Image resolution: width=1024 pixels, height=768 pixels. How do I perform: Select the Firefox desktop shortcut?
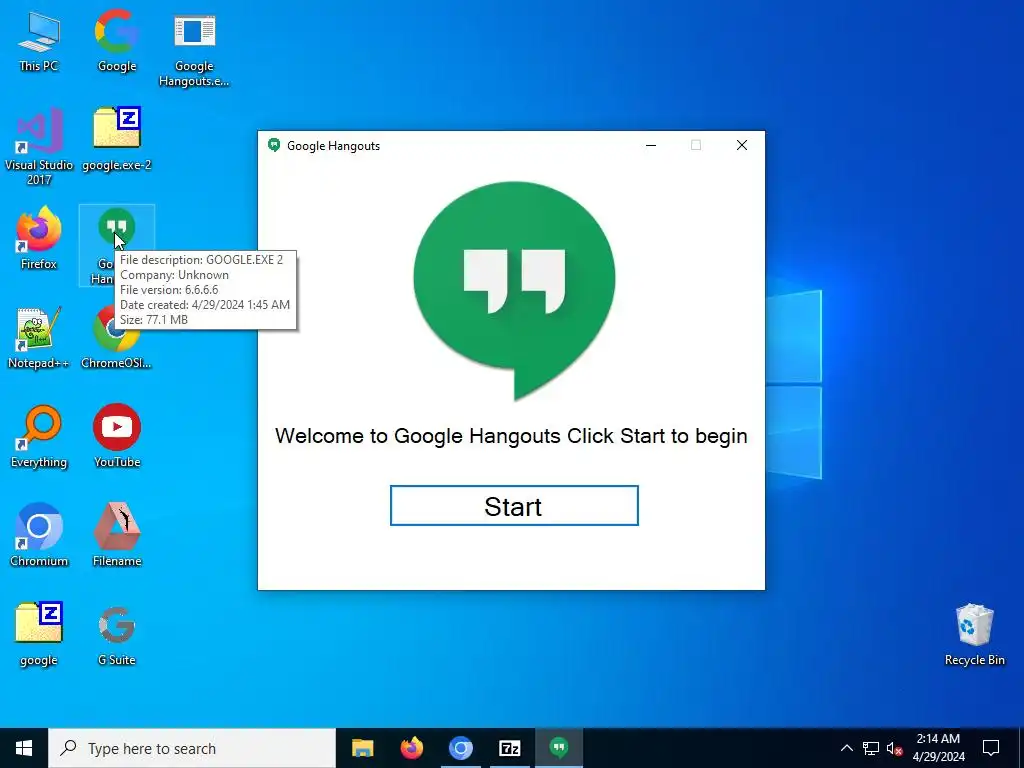39,239
